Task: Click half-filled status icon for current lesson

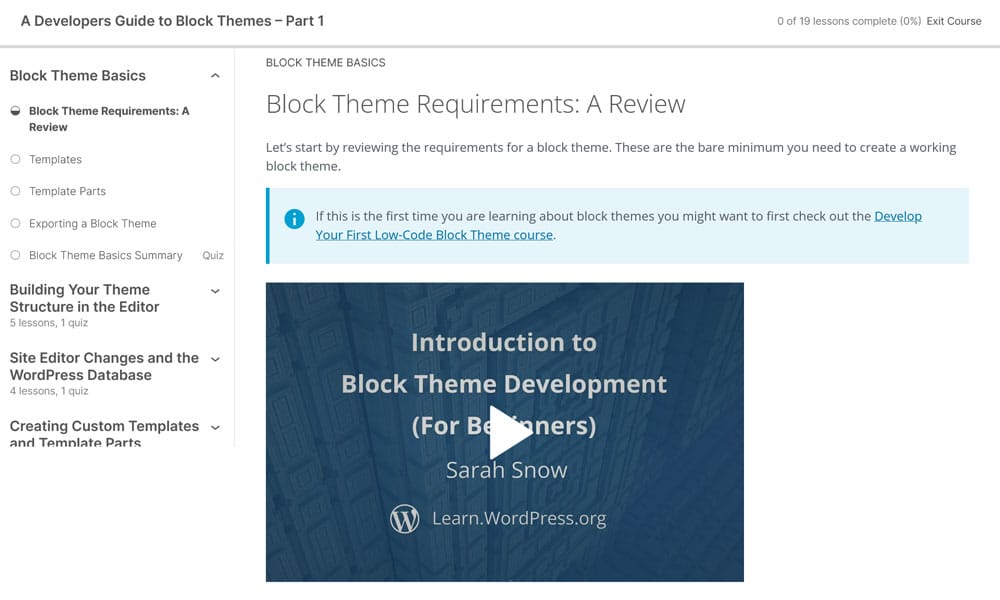Action: click(x=15, y=111)
